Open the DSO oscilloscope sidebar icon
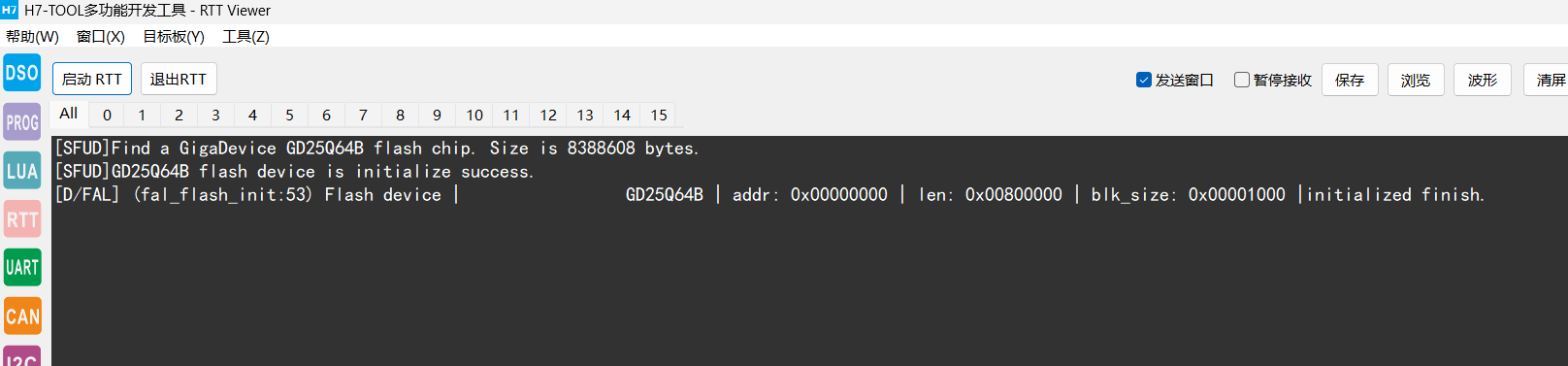This screenshot has width=1568, height=366. pos(22,73)
